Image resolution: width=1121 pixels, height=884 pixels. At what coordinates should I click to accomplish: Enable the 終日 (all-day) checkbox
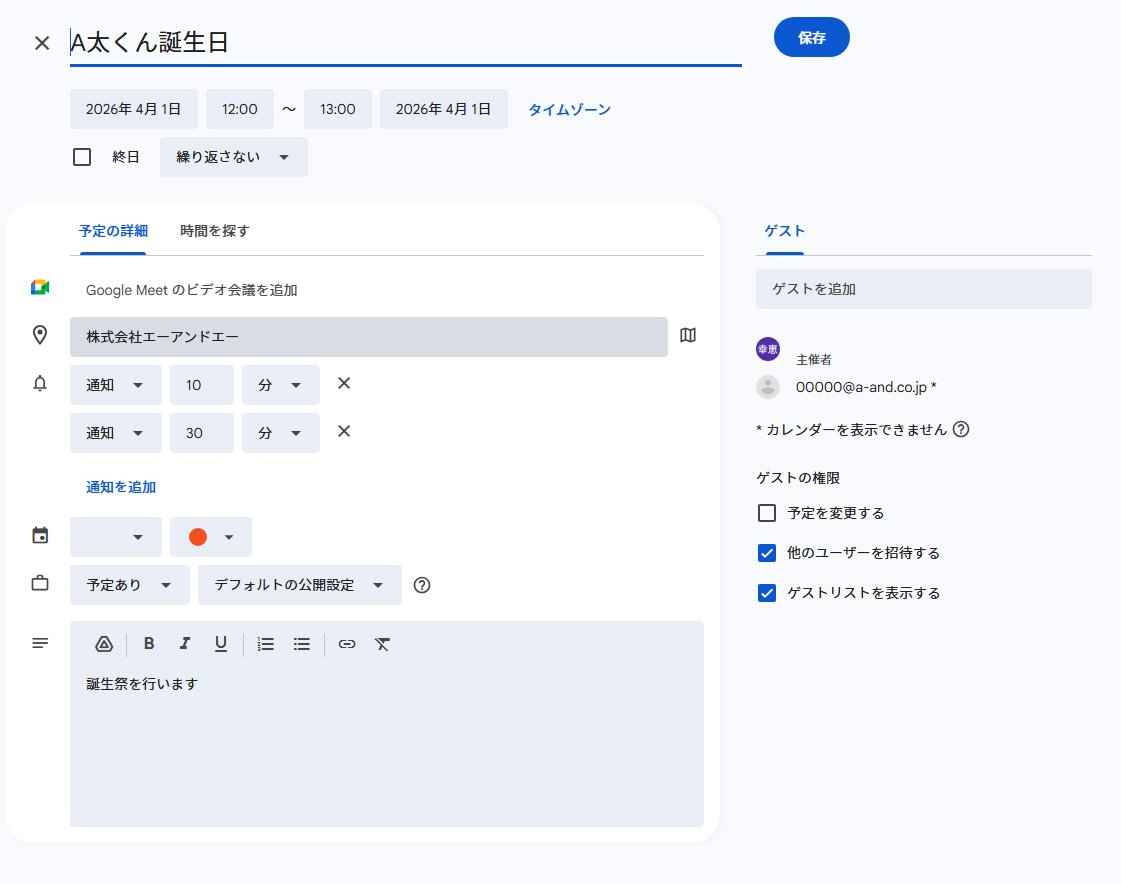[x=82, y=156]
